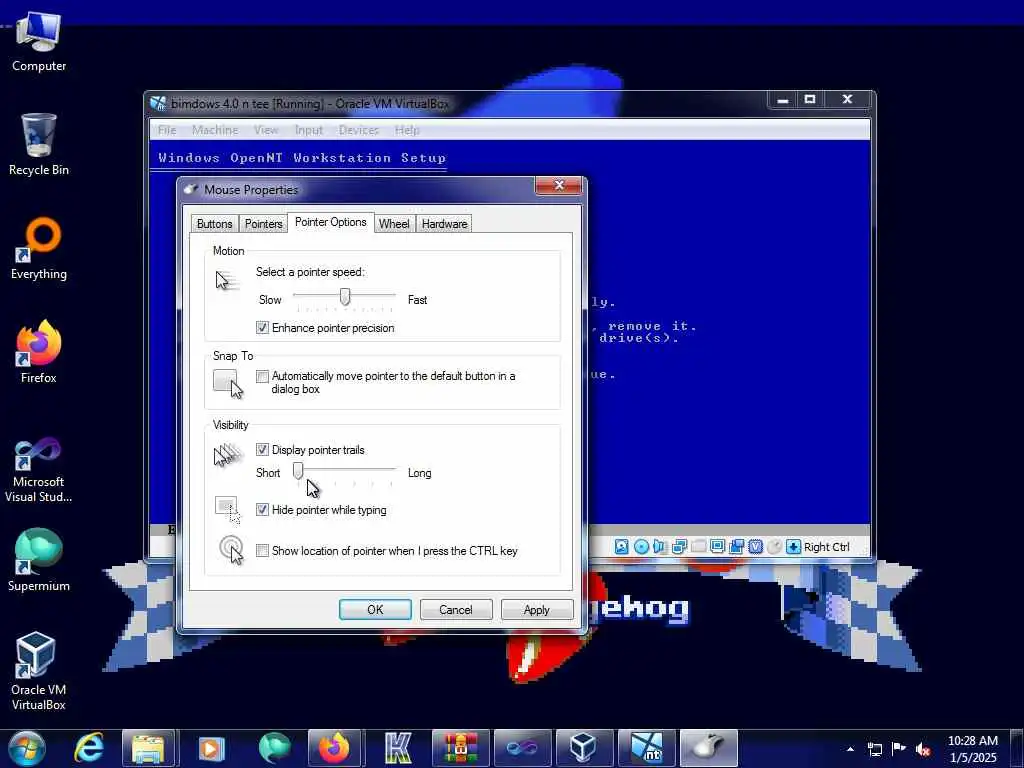The width and height of the screenshot is (1024, 768).
Task: Switch to the Wheel tab
Action: [x=394, y=223]
